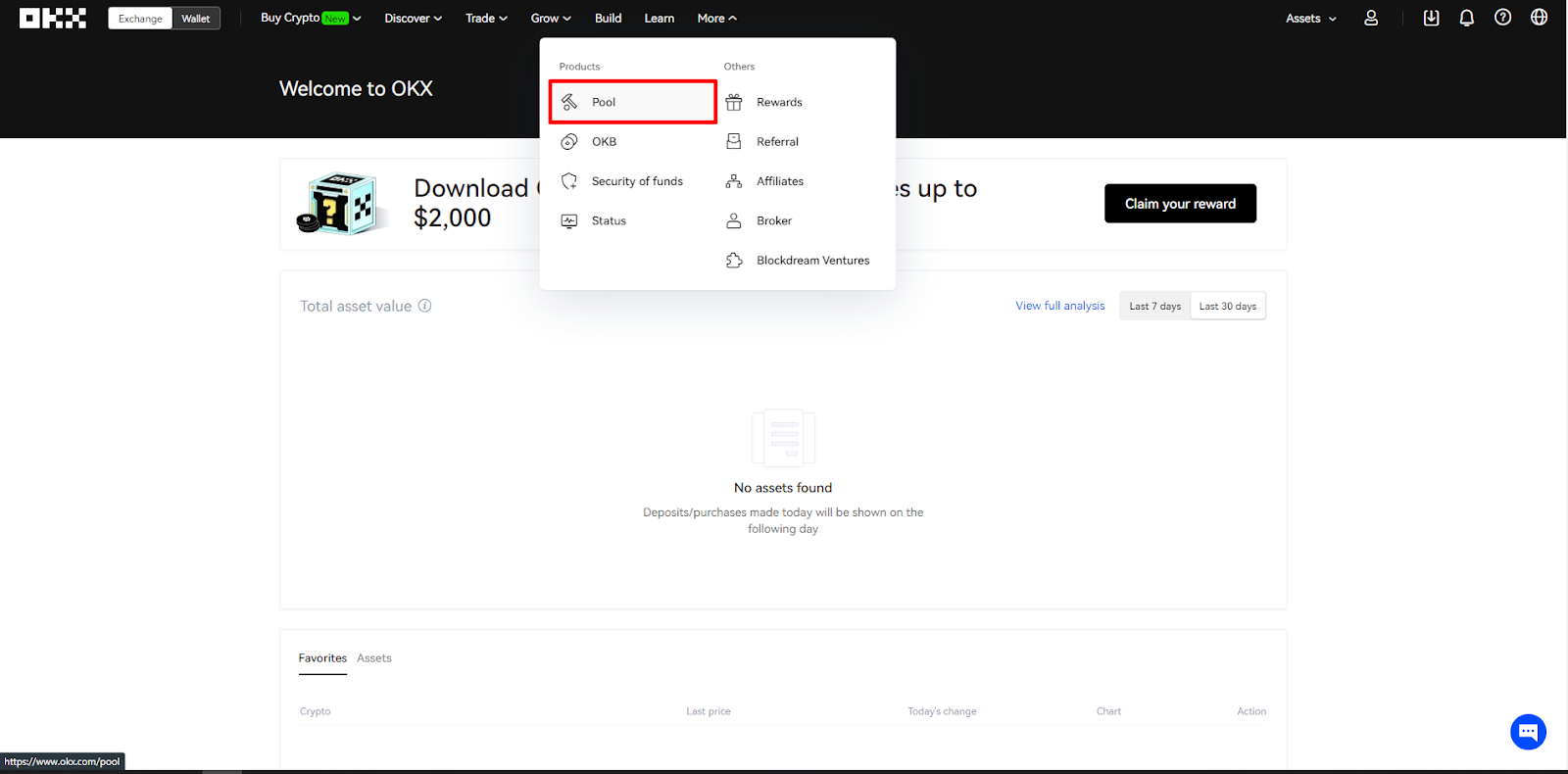
Task: Click the Last price column header
Action: click(709, 711)
